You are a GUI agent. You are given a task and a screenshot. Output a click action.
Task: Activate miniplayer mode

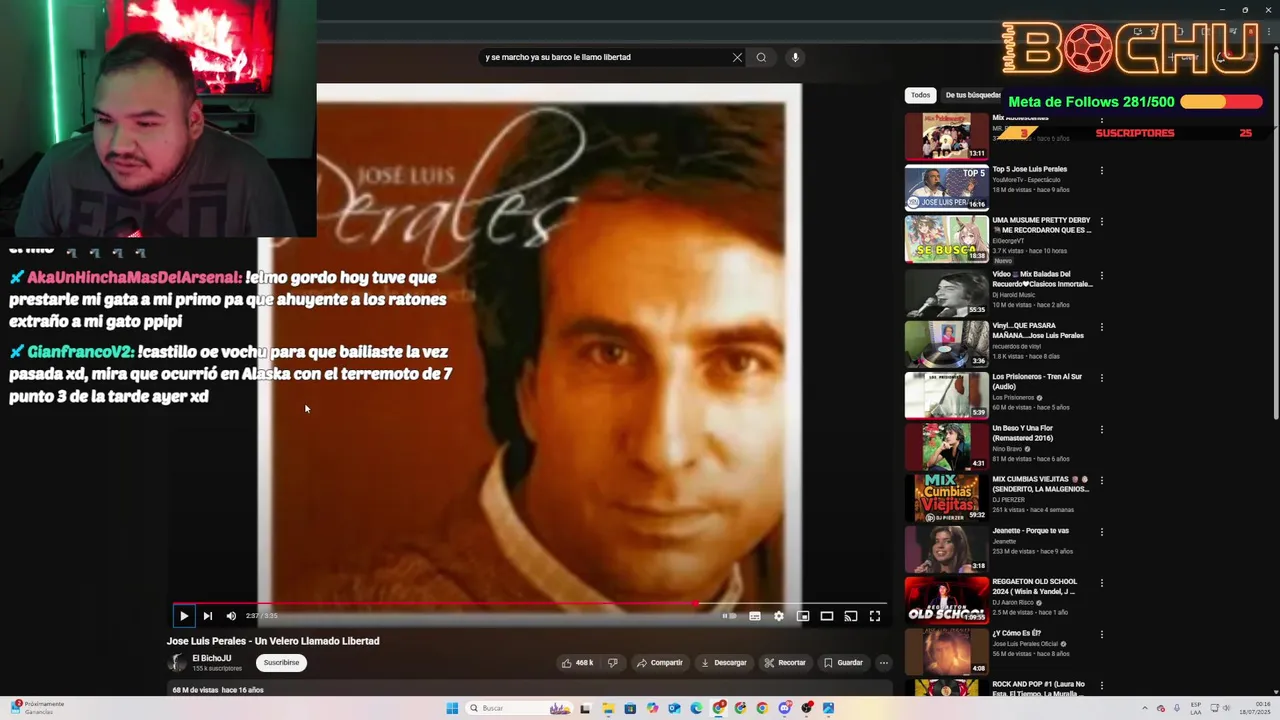pyautogui.click(x=803, y=616)
